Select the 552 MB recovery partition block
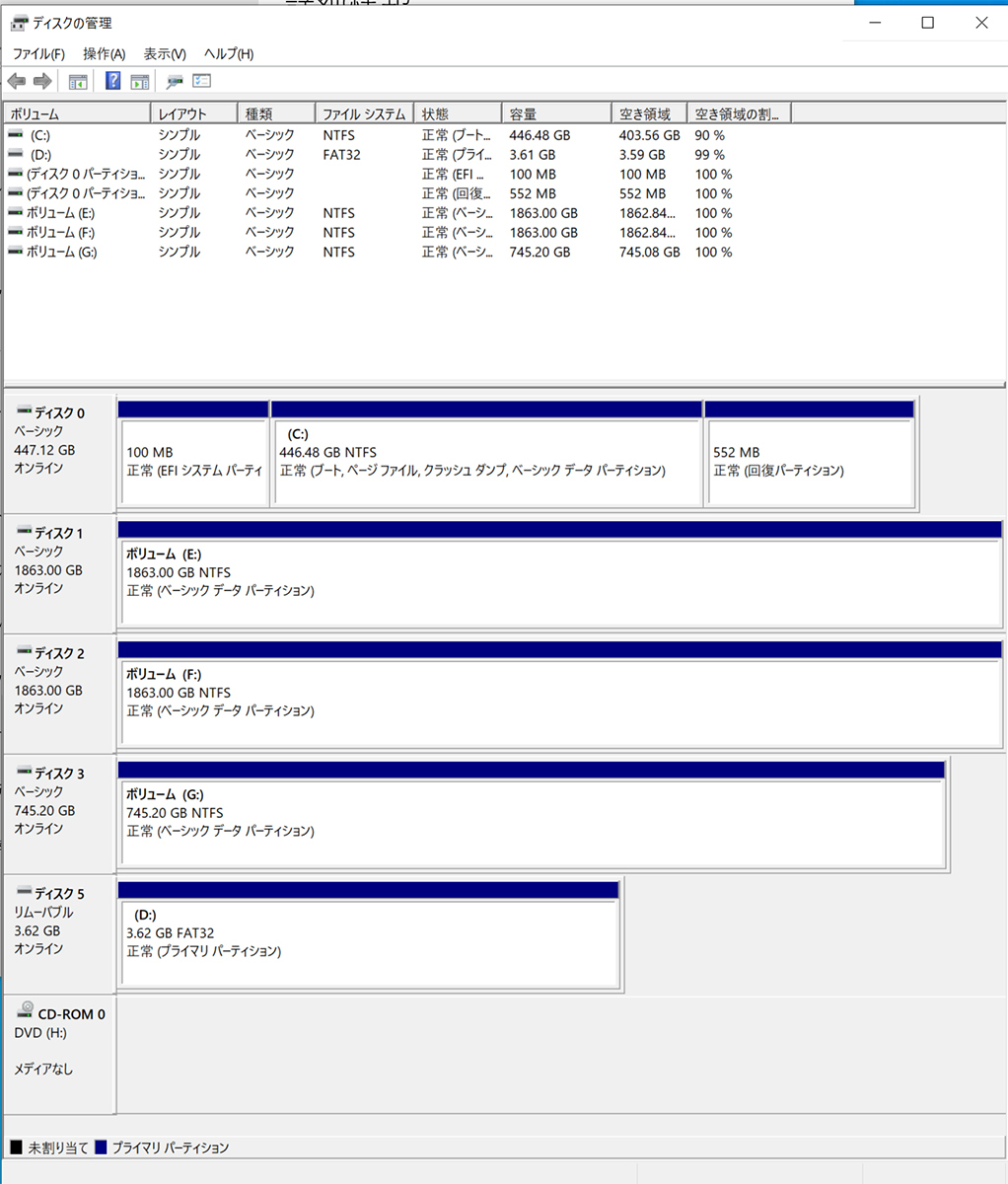Image resolution: width=1008 pixels, height=1184 pixels. coord(810,454)
